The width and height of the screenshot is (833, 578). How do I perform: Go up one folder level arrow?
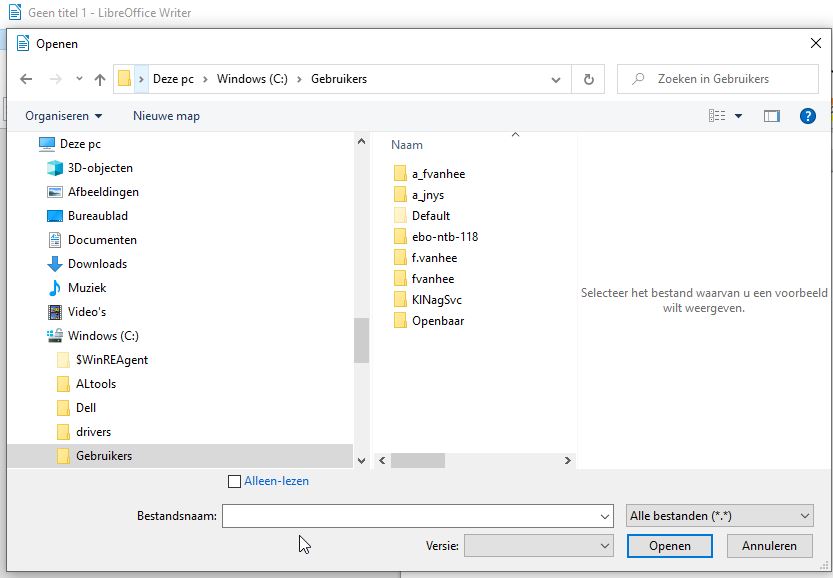pyautogui.click(x=100, y=79)
